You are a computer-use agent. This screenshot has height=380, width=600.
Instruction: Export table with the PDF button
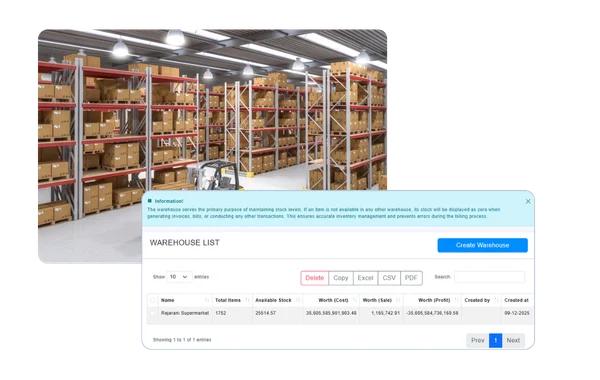pos(411,278)
